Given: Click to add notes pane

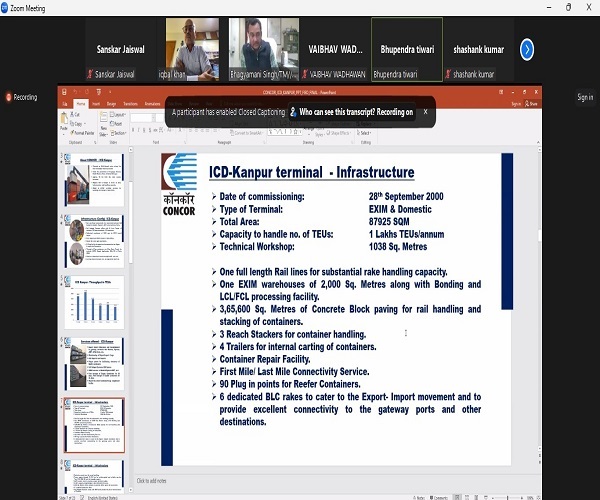Looking at the screenshot, I should [152, 481].
